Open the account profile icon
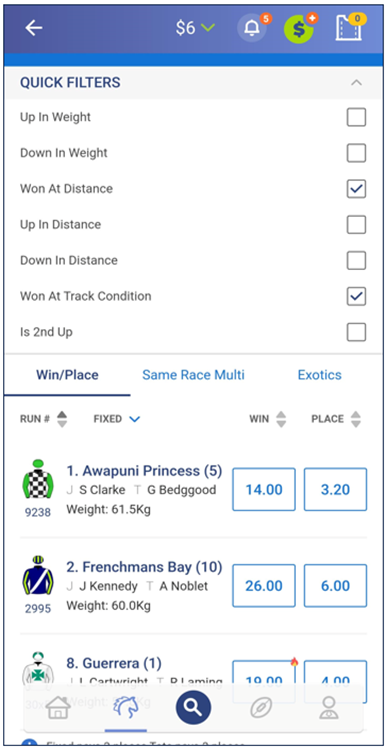Screen dimensions: 386x747 [x=329, y=707]
